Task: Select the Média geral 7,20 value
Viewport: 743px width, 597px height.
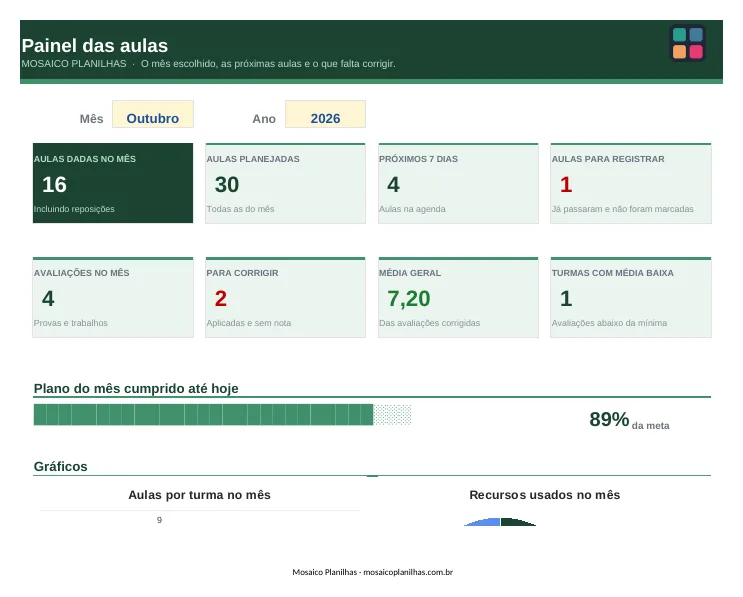Action: [x=408, y=299]
